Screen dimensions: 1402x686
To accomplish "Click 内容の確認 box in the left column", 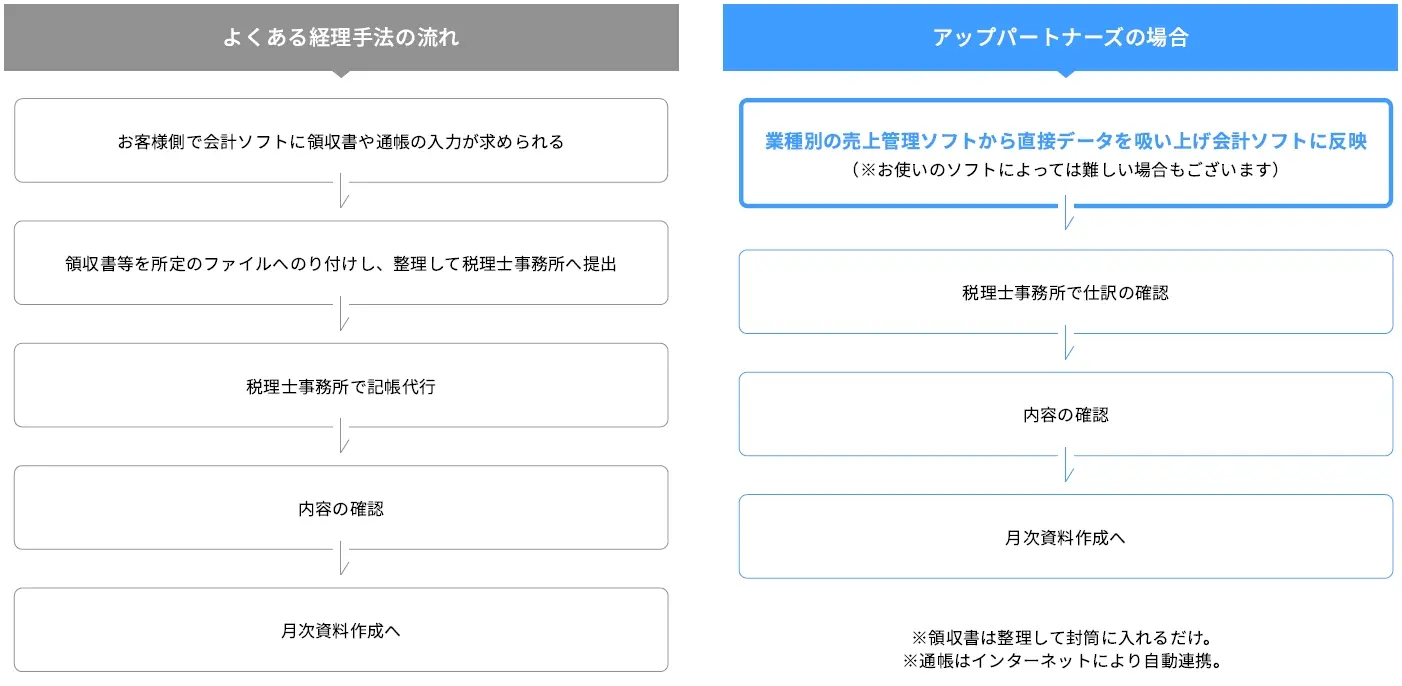I will [341, 508].
